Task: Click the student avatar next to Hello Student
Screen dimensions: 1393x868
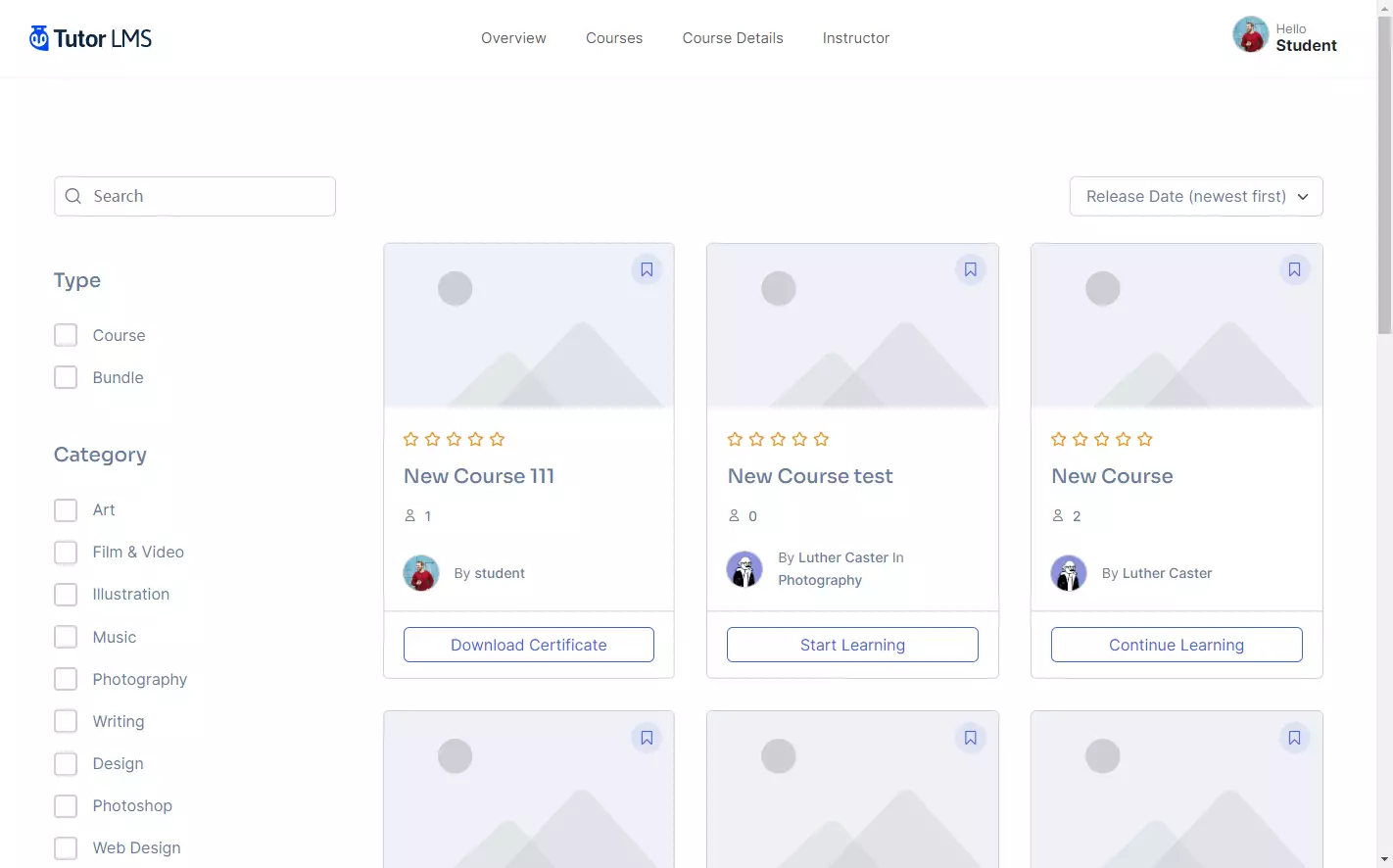Action: coord(1250,34)
